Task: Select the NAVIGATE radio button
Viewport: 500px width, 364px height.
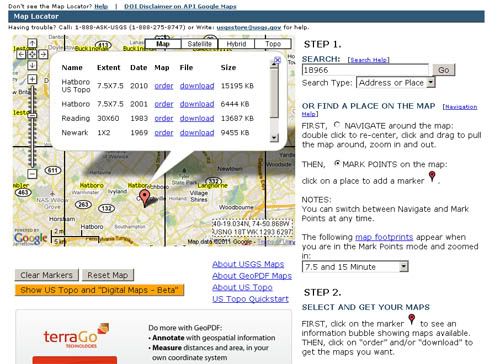Action: point(337,125)
